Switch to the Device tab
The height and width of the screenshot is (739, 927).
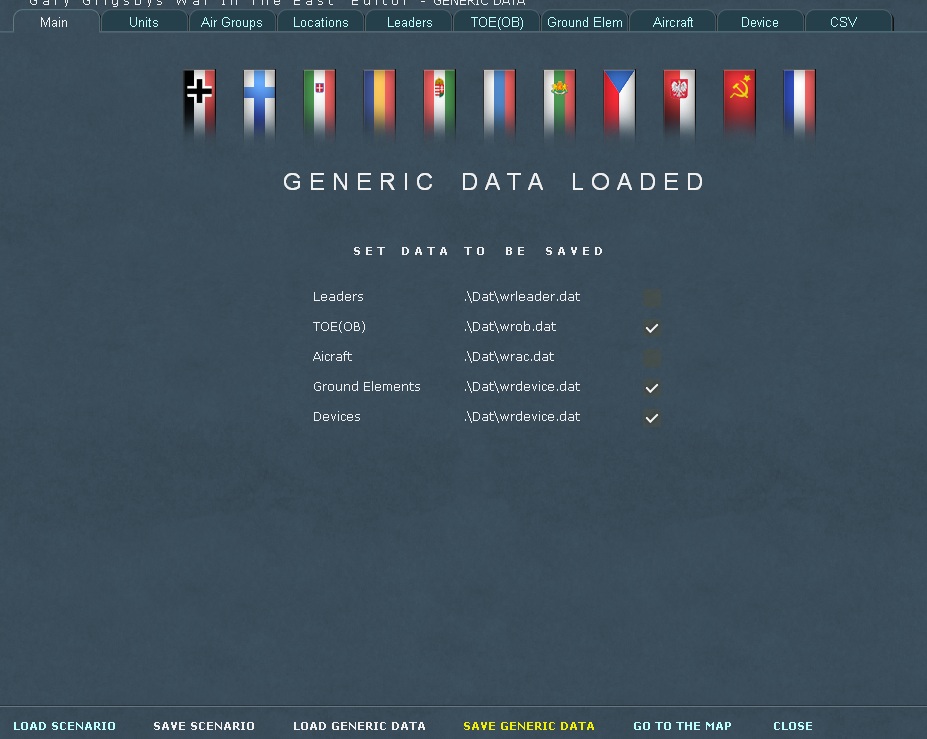pos(760,22)
